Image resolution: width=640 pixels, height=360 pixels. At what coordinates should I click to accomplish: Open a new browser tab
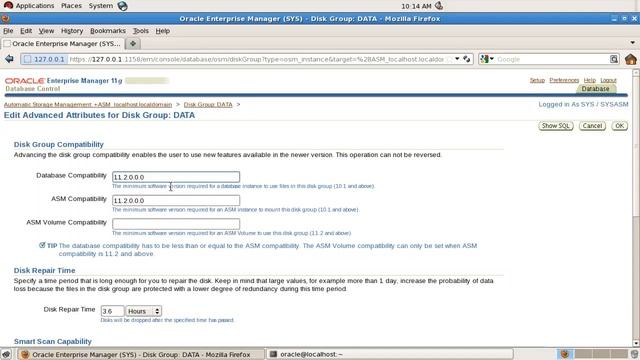[x=133, y=43]
